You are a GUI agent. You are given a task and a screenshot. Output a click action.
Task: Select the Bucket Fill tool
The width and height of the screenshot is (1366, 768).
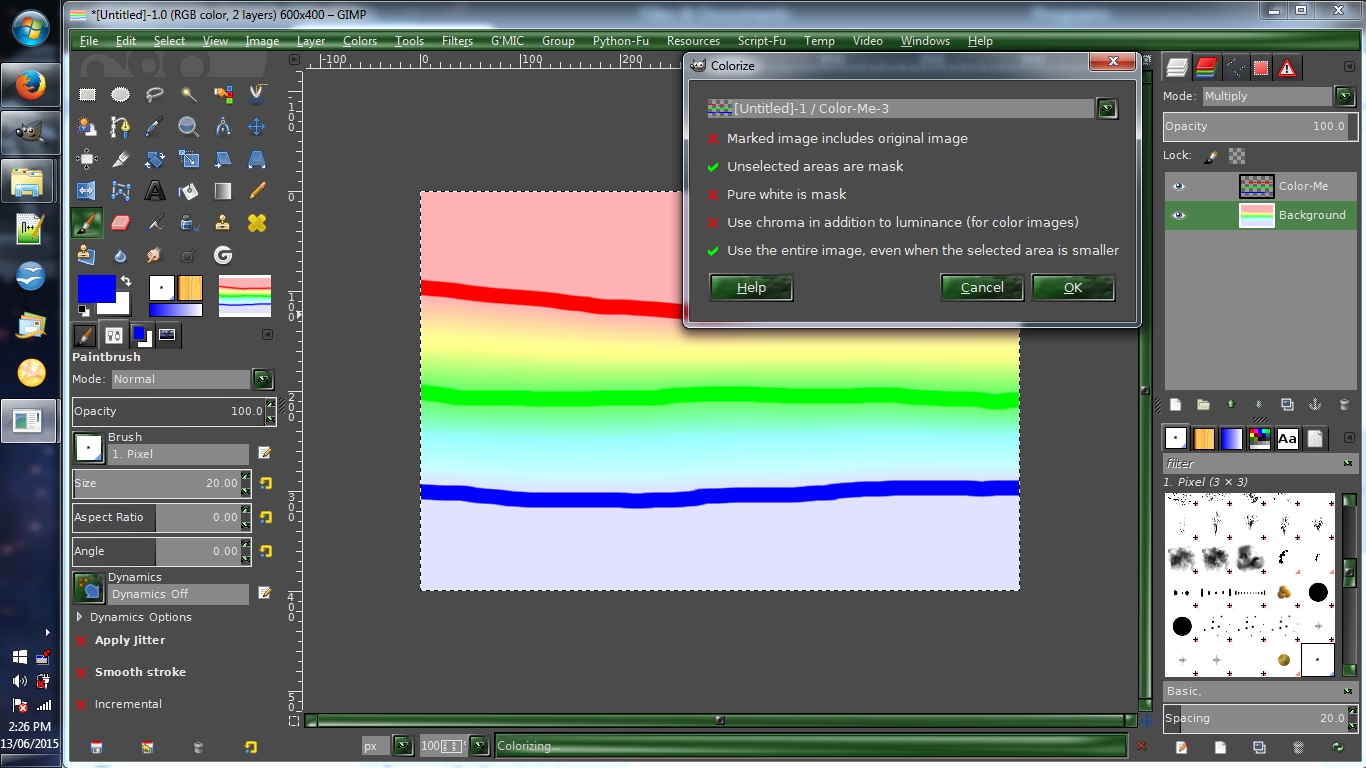click(189, 190)
